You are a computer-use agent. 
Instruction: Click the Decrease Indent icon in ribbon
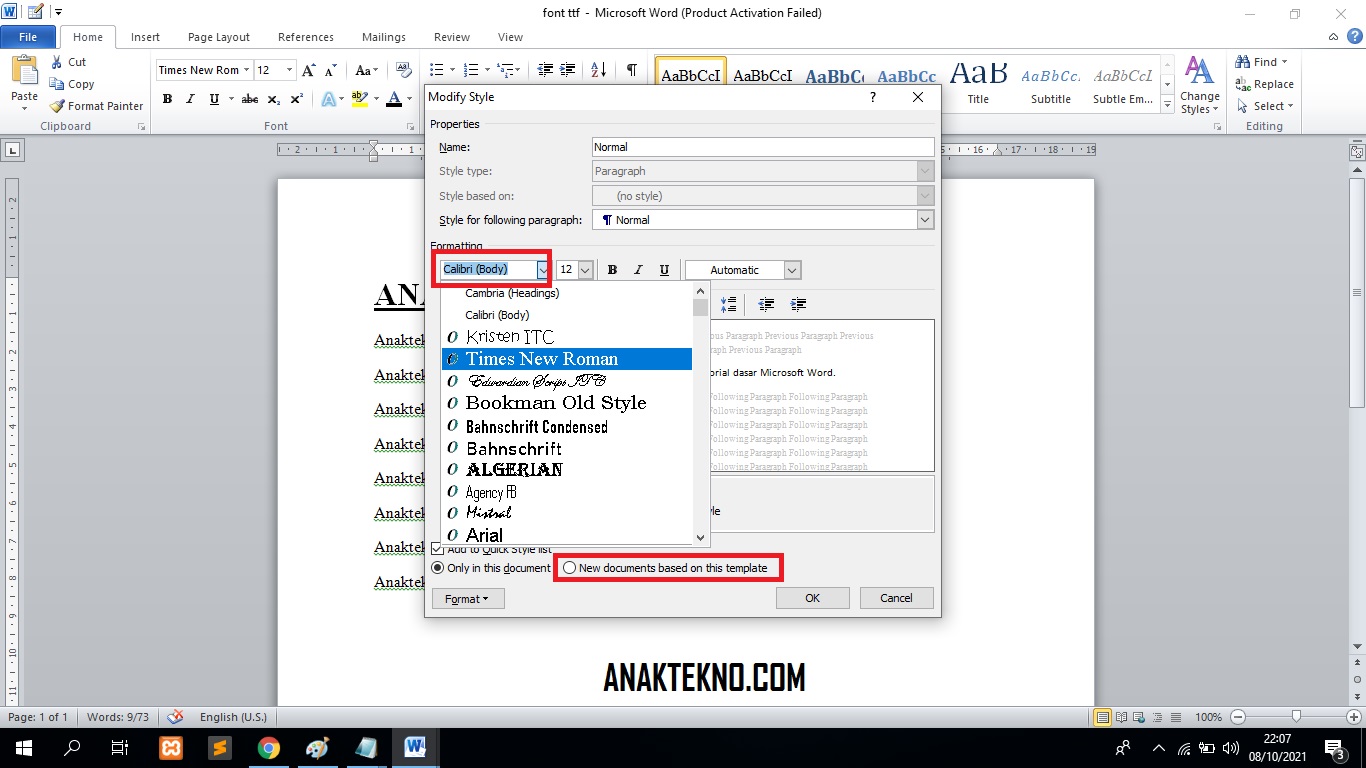point(545,70)
